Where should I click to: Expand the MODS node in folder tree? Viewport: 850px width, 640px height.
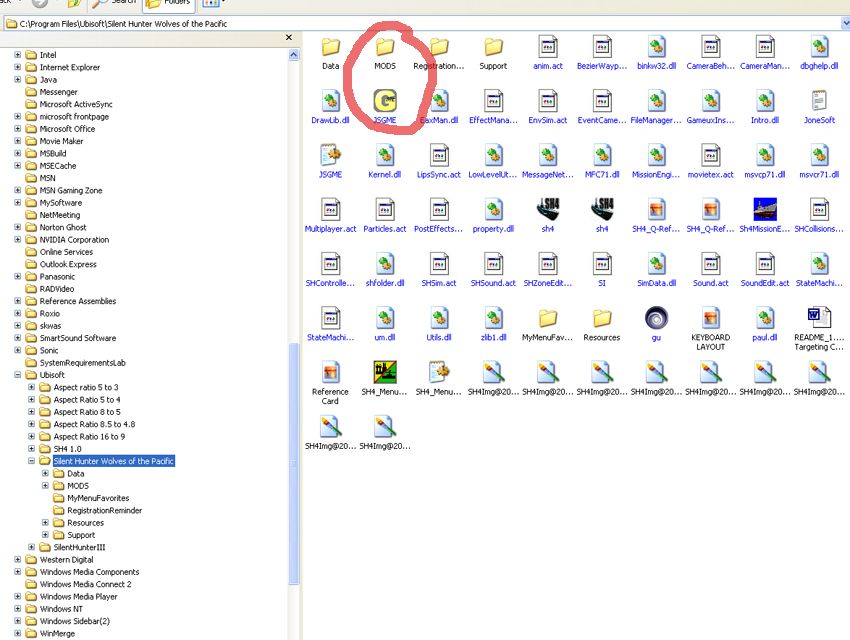(46, 486)
